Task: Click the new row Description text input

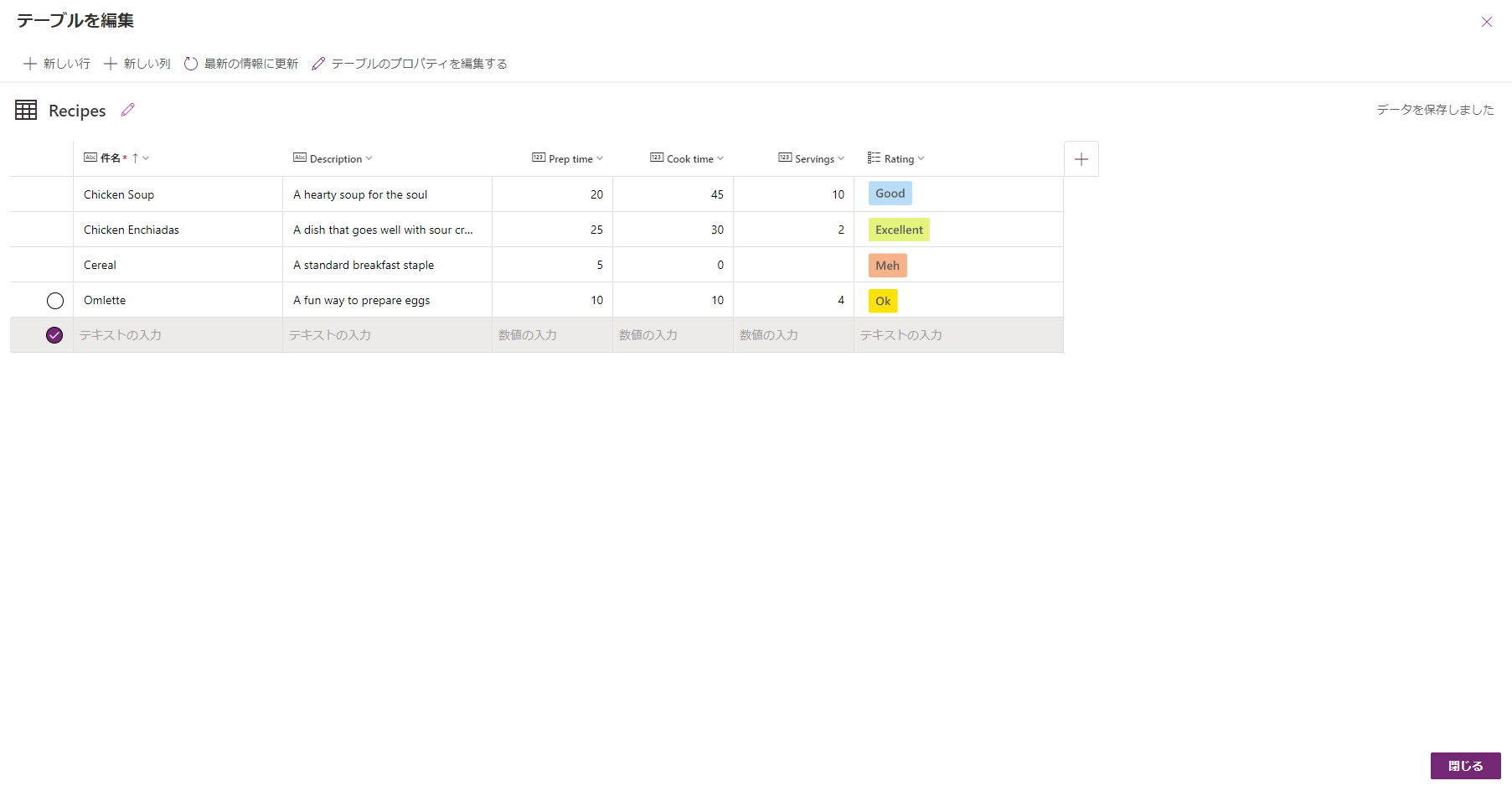Action: tap(387, 335)
